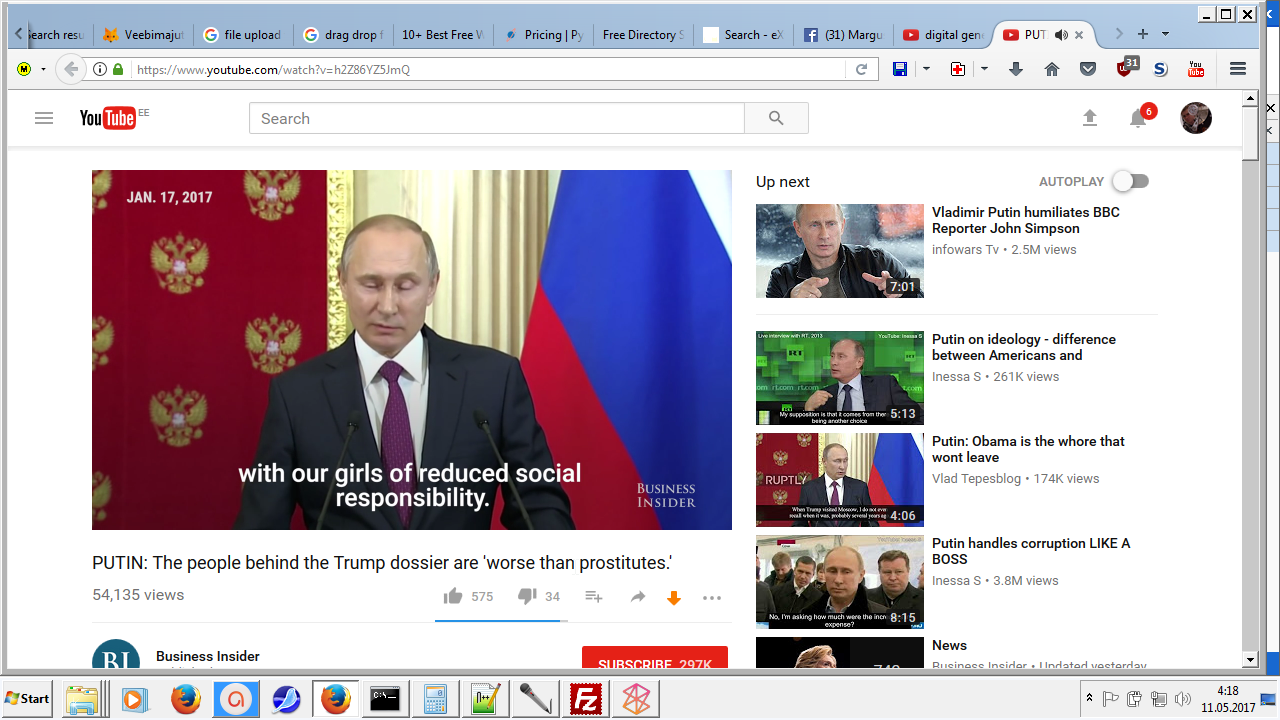Open dropdown arrow beside floppy save icon
Viewport: 1280px width, 720px height.
pos(926,69)
